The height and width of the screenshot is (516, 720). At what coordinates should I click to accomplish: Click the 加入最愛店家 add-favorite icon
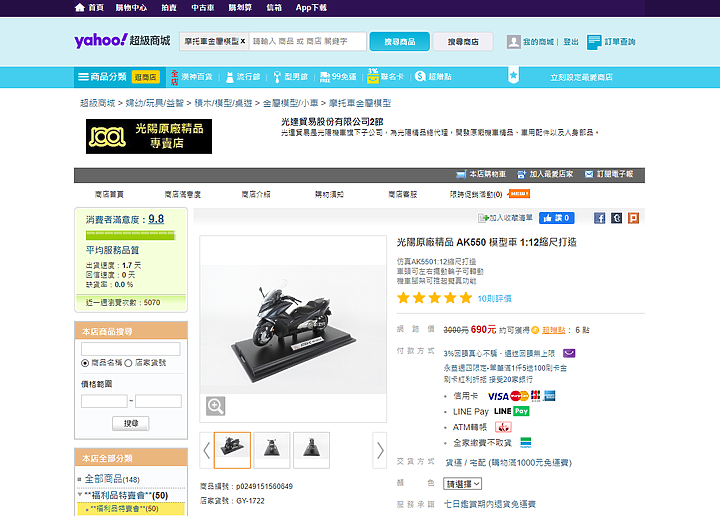522,174
